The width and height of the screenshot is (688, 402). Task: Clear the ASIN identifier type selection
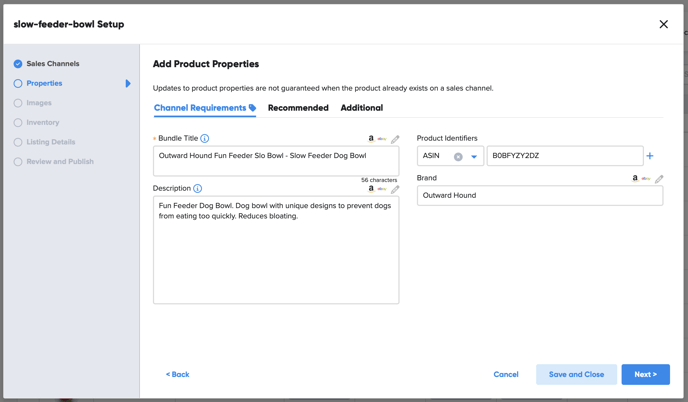coord(458,157)
